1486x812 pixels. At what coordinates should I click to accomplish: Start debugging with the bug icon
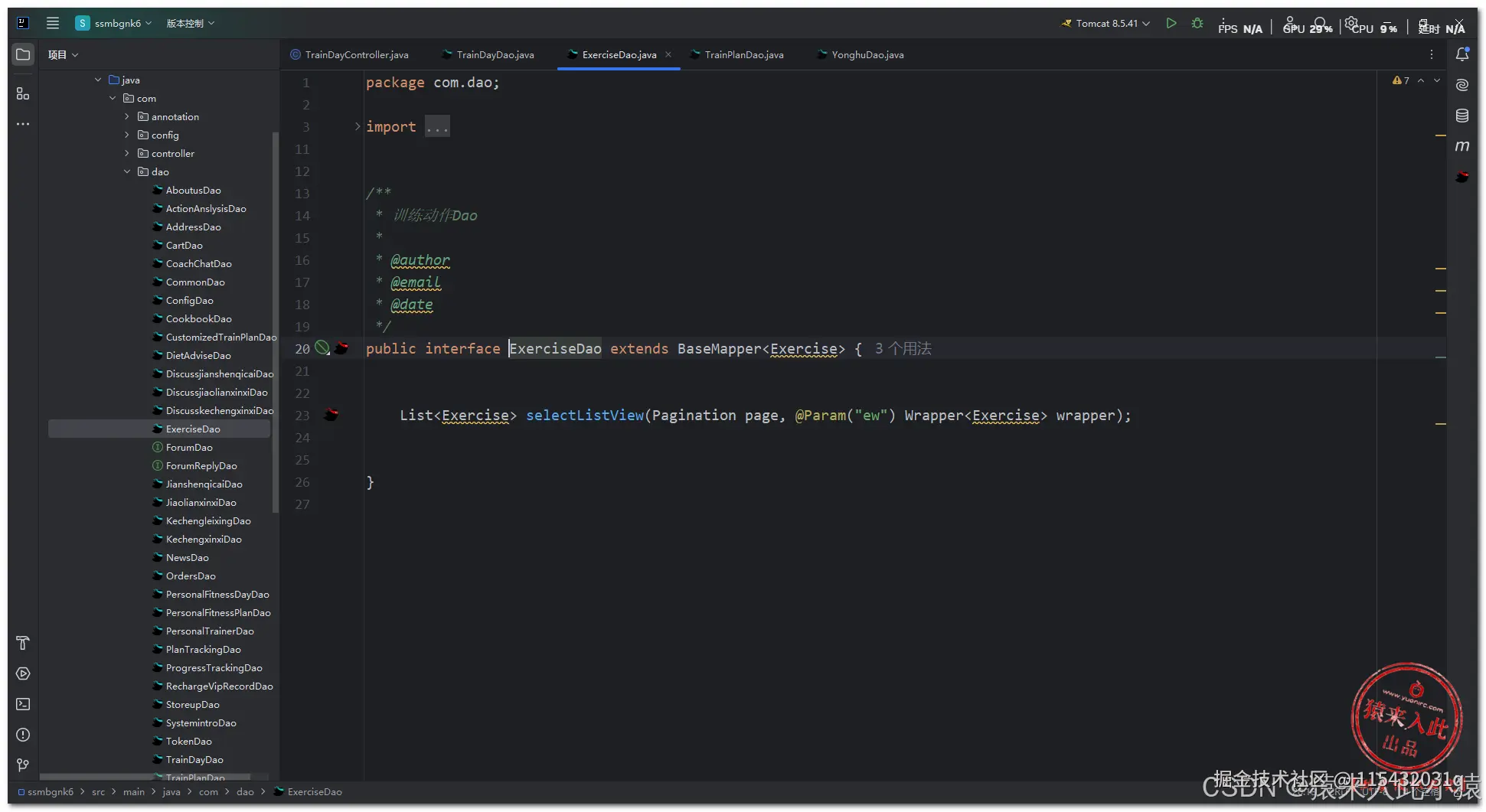(x=1197, y=24)
